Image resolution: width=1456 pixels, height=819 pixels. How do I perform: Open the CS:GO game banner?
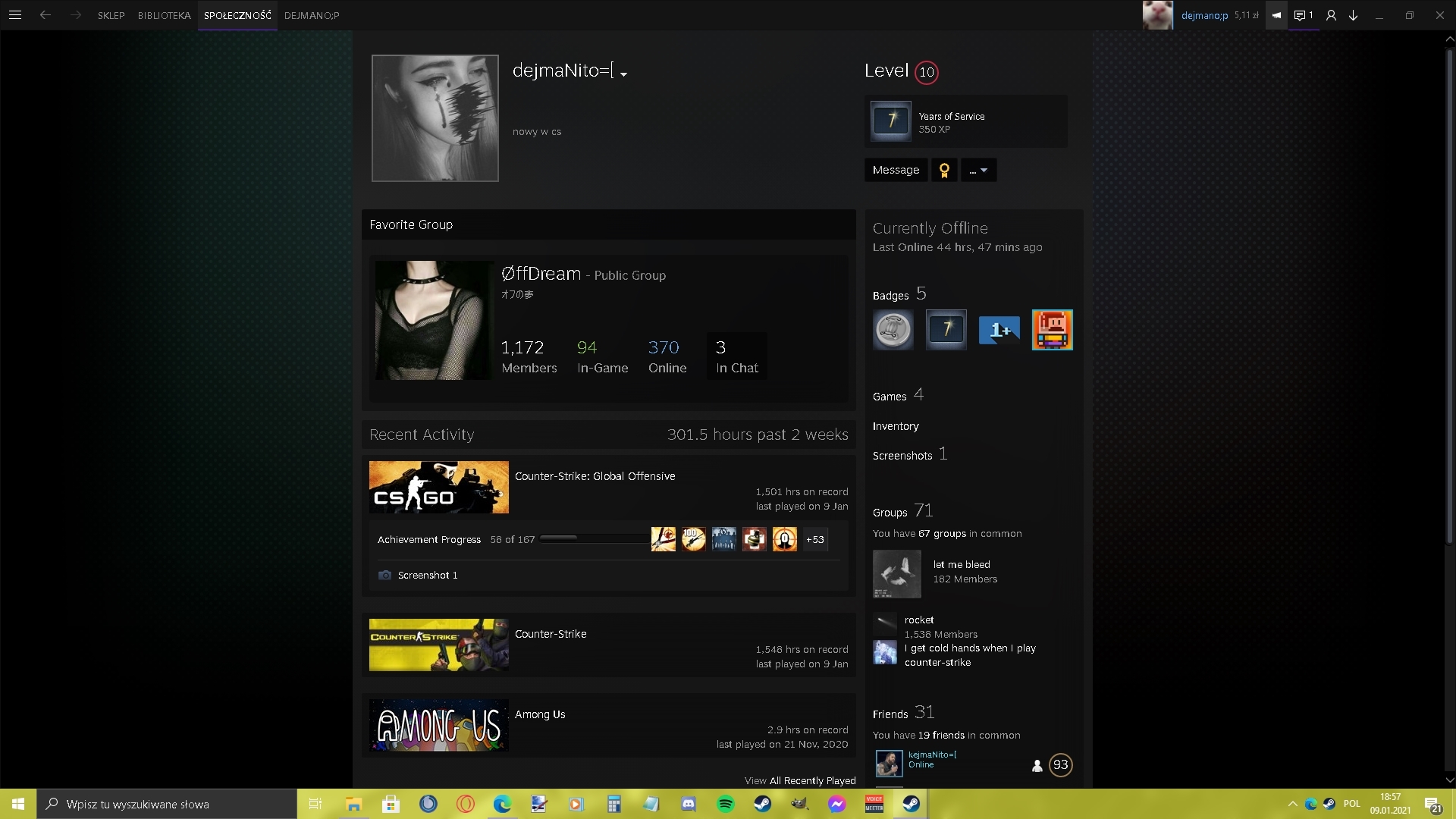(438, 488)
